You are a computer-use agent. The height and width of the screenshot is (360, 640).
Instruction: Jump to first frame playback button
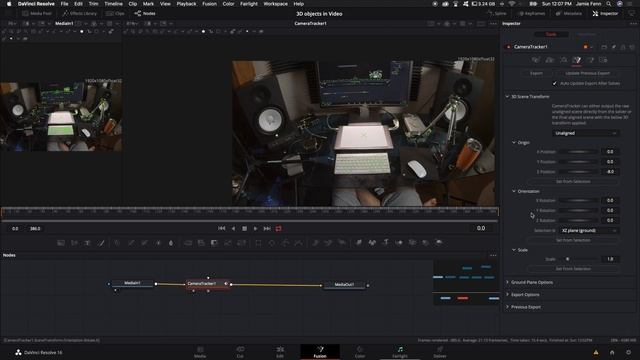pyautogui.click(x=222, y=228)
